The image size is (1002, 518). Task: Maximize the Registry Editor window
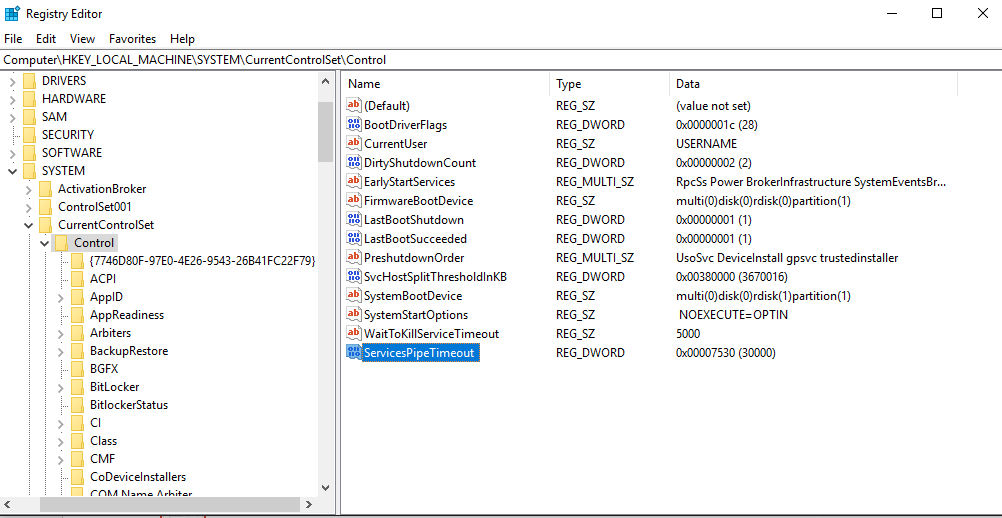pos(937,13)
